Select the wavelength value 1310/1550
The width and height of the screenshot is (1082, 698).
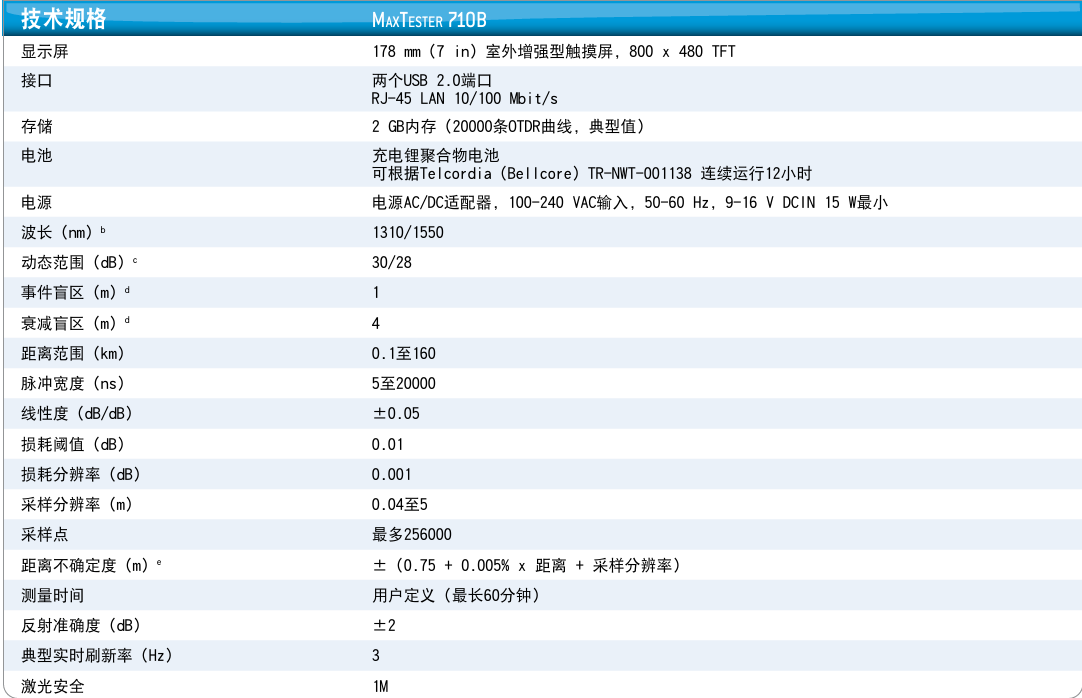click(x=407, y=232)
